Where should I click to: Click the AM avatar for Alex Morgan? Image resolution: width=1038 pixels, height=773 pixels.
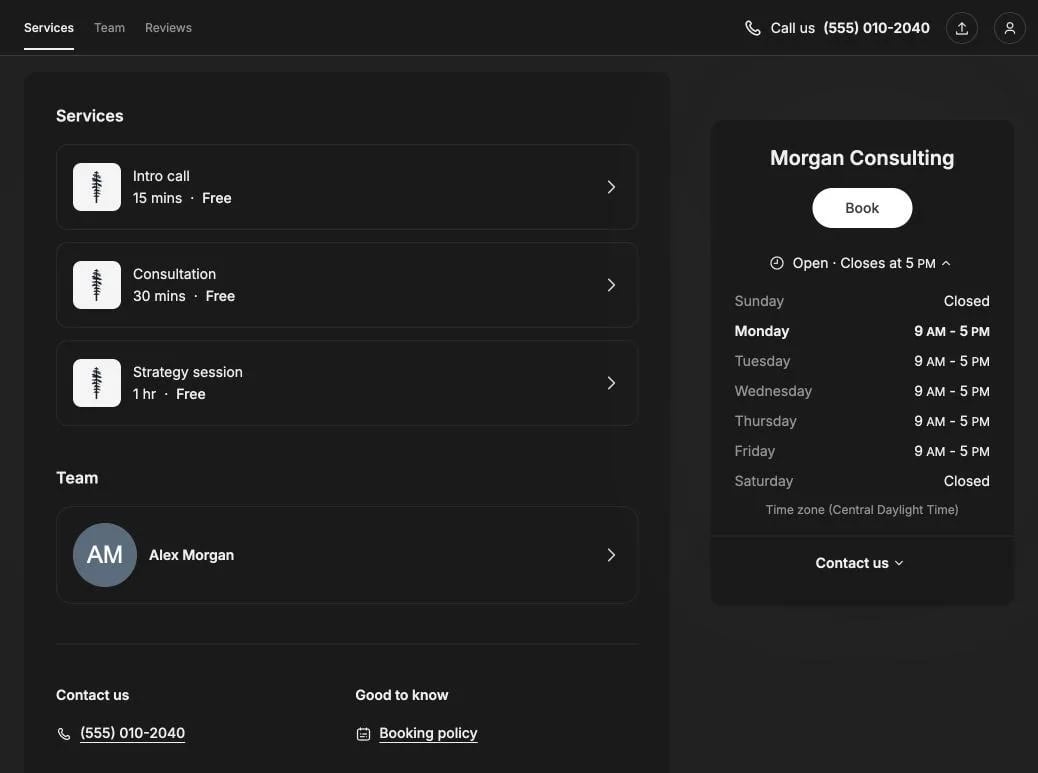point(105,555)
